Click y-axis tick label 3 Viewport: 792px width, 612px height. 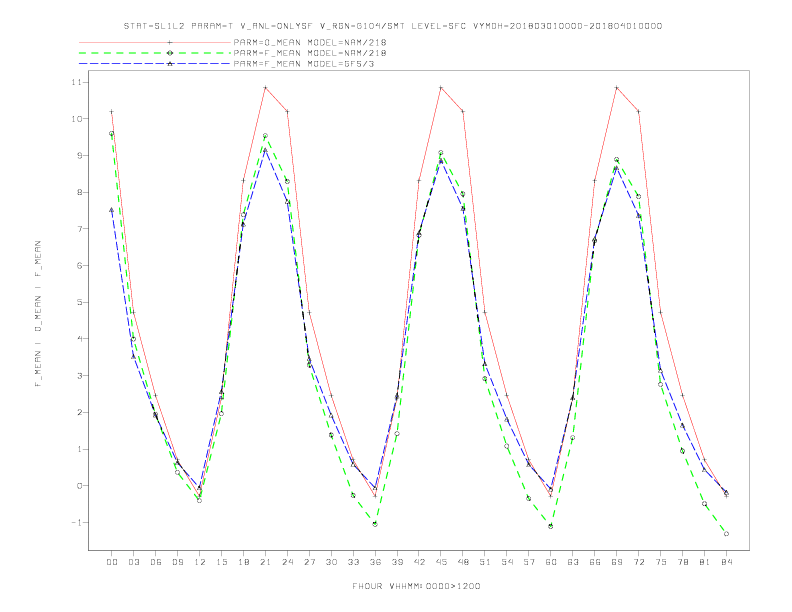(80, 376)
